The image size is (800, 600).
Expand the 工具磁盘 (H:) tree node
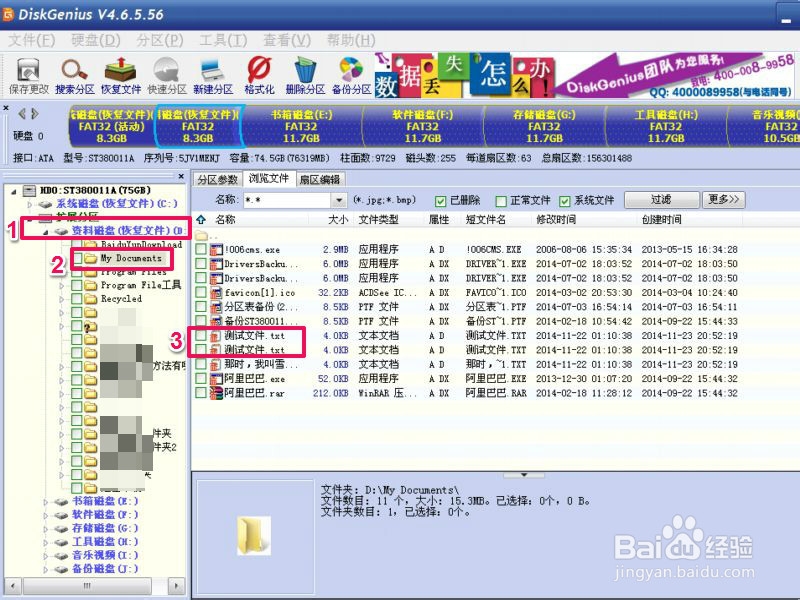pyautogui.click(x=45, y=542)
